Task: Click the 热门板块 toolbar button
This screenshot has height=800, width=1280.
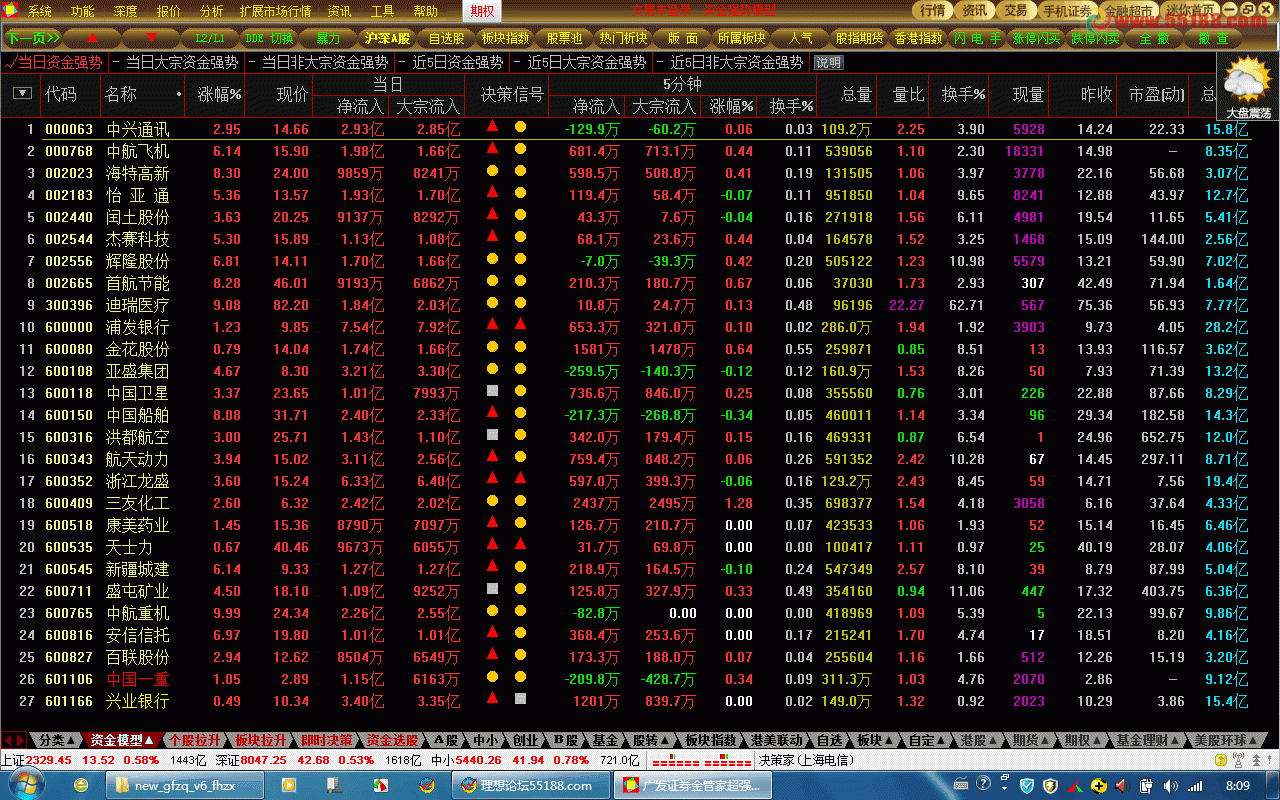Action: point(623,38)
